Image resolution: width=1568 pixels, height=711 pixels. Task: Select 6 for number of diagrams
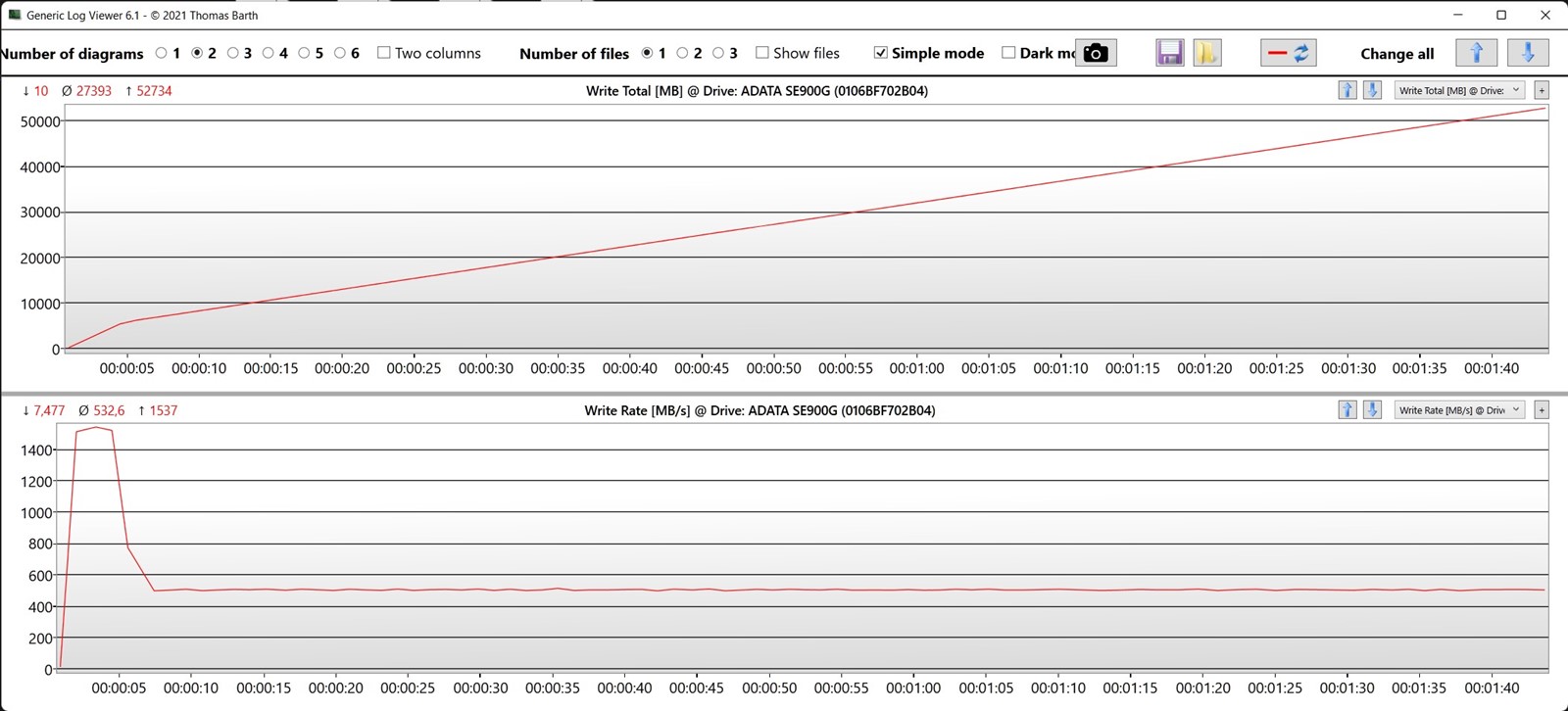(x=340, y=53)
